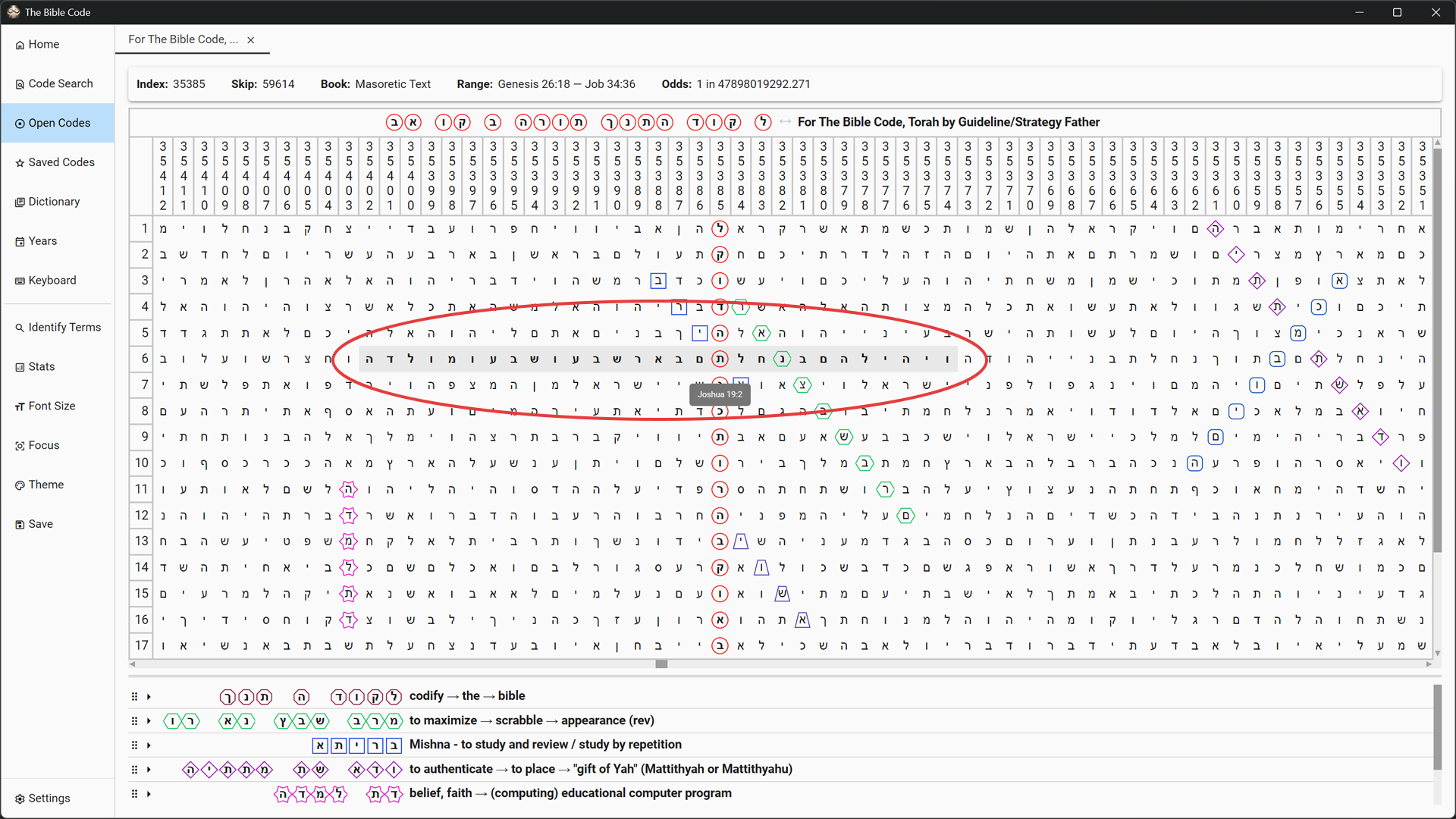
Task: Click the horizontal scrollbar below the grid
Action: pyautogui.click(x=661, y=664)
